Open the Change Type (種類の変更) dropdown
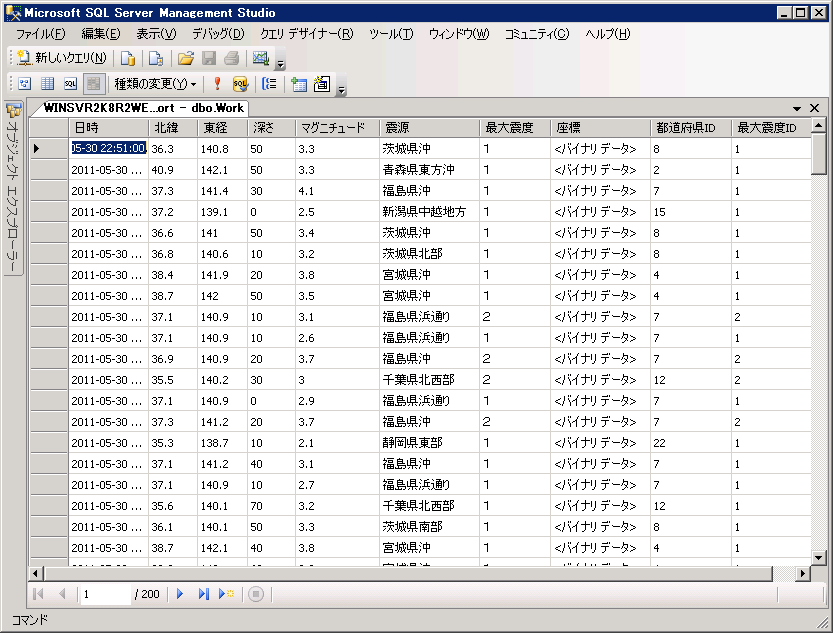833x633 pixels. click(x=155, y=84)
